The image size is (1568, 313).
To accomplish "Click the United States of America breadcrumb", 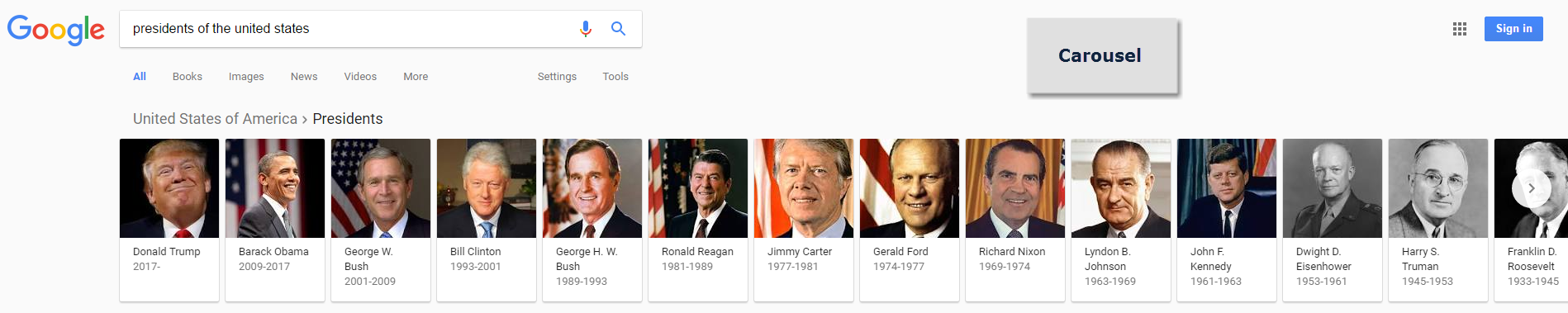I will pos(215,119).
